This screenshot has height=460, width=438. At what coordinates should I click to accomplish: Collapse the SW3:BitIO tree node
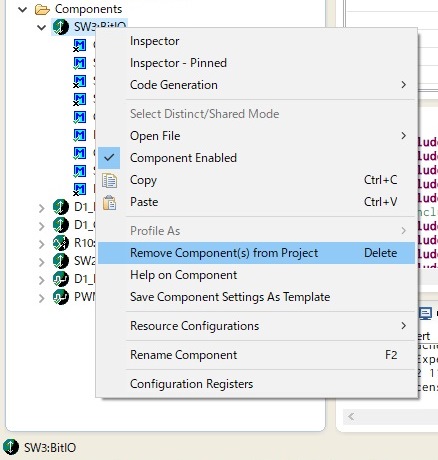click(x=42, y=27)
